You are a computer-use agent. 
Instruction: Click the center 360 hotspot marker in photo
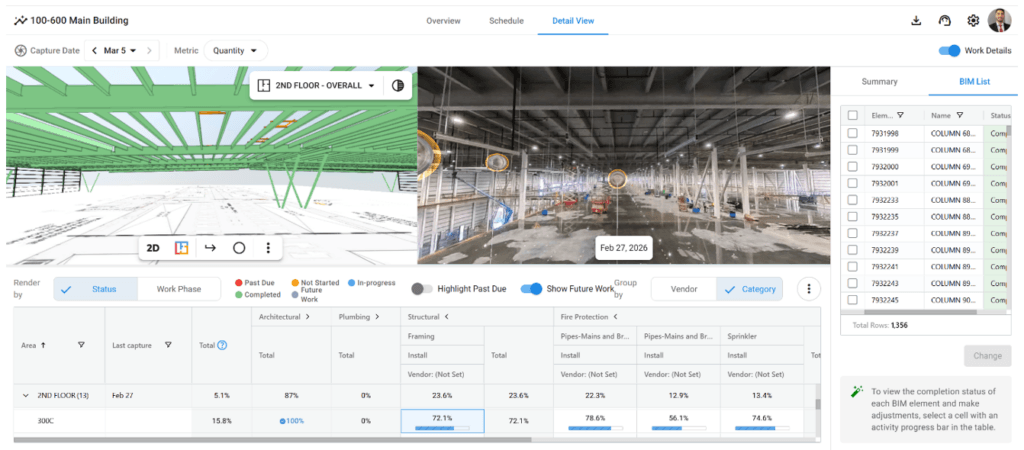[617, 178]
